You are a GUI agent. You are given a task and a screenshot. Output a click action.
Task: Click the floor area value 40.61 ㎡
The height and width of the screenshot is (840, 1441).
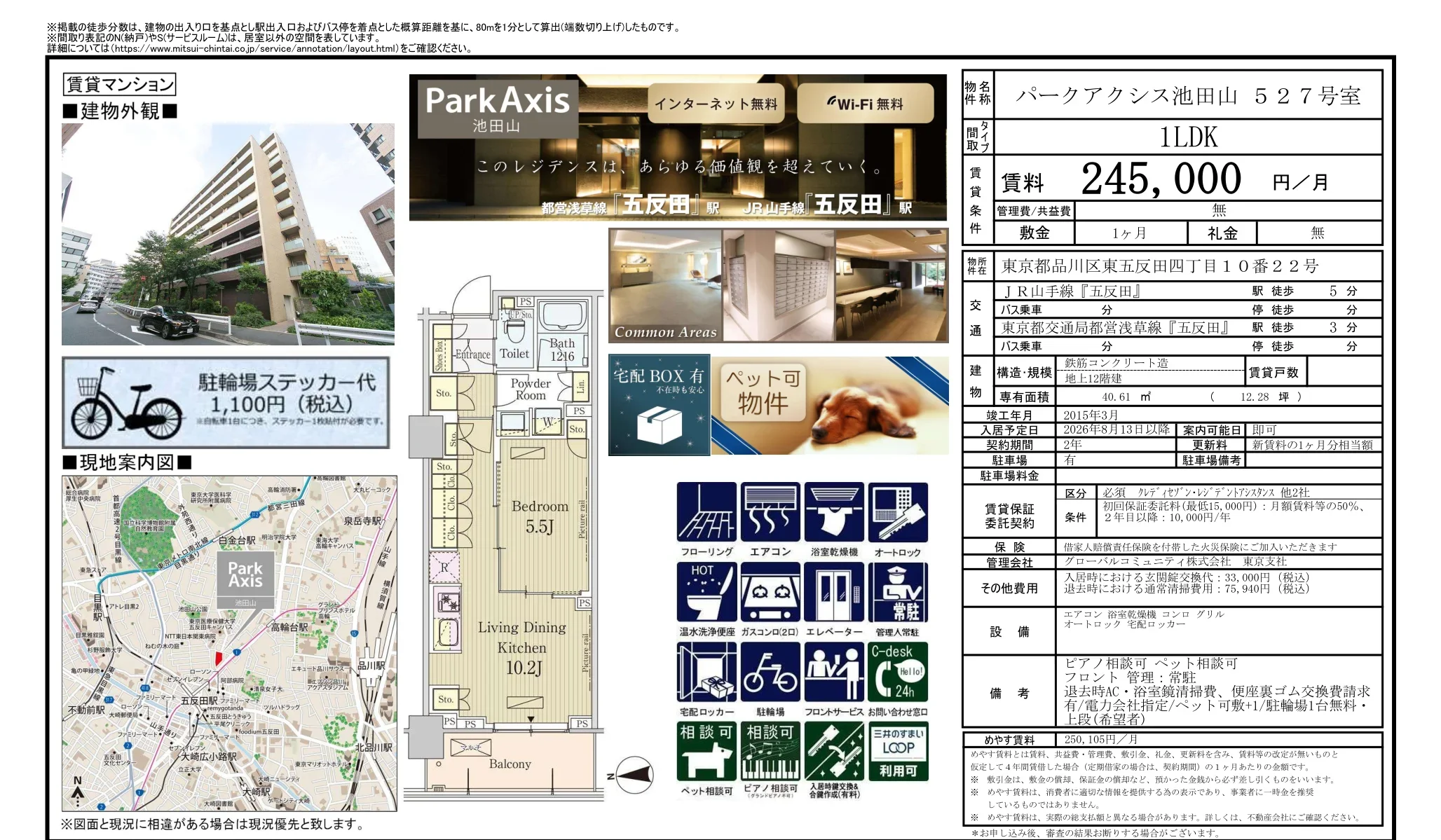[x=1126, y=397]
